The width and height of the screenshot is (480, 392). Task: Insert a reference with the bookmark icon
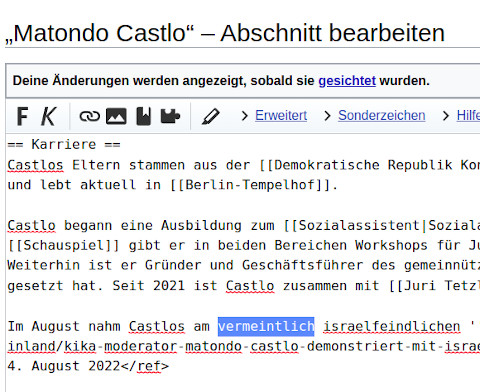(144, 116)
